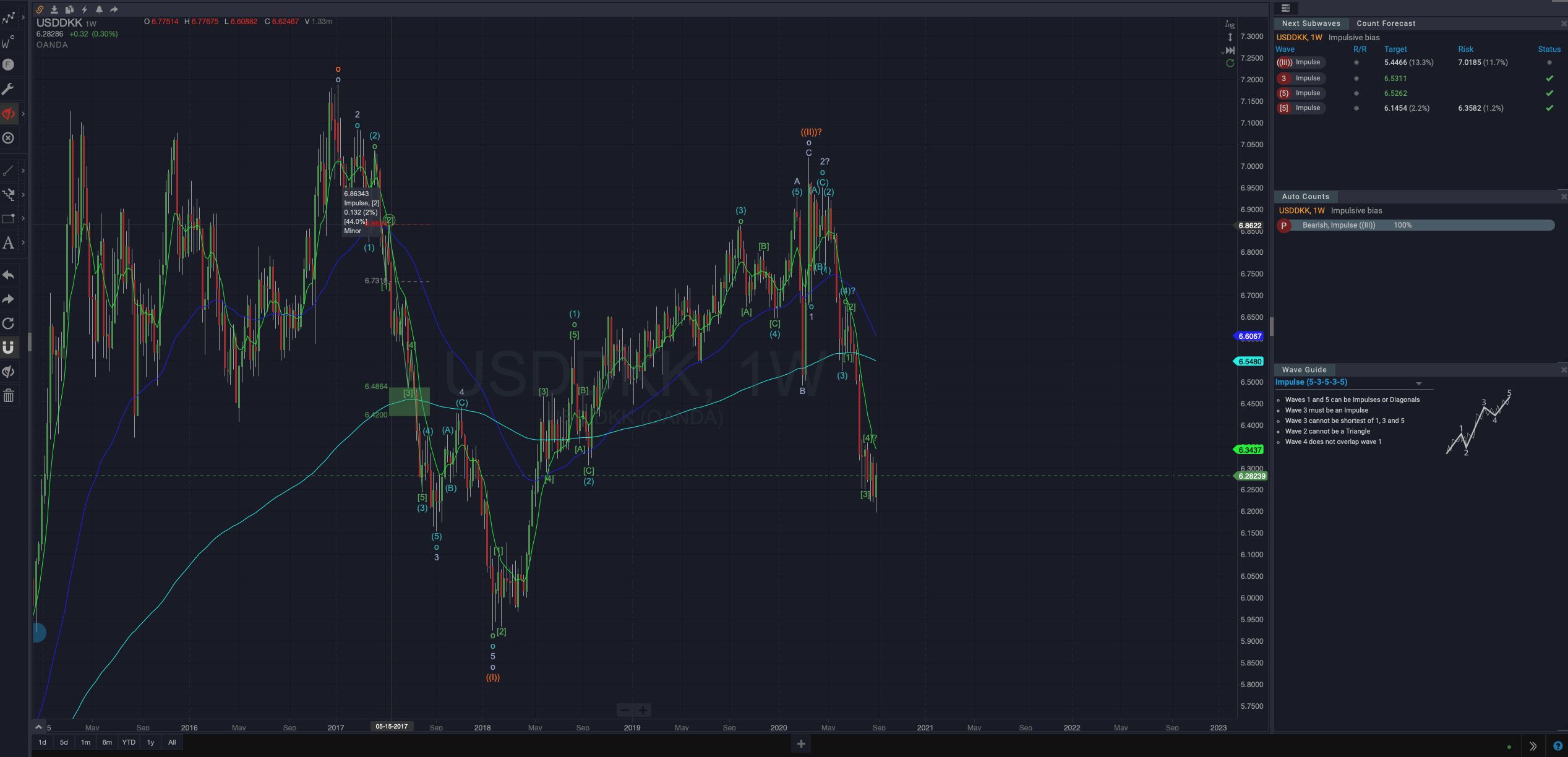Click the trash bin delete icon
This screenshot has height=757, width=1568.
[x=9, y=396]
